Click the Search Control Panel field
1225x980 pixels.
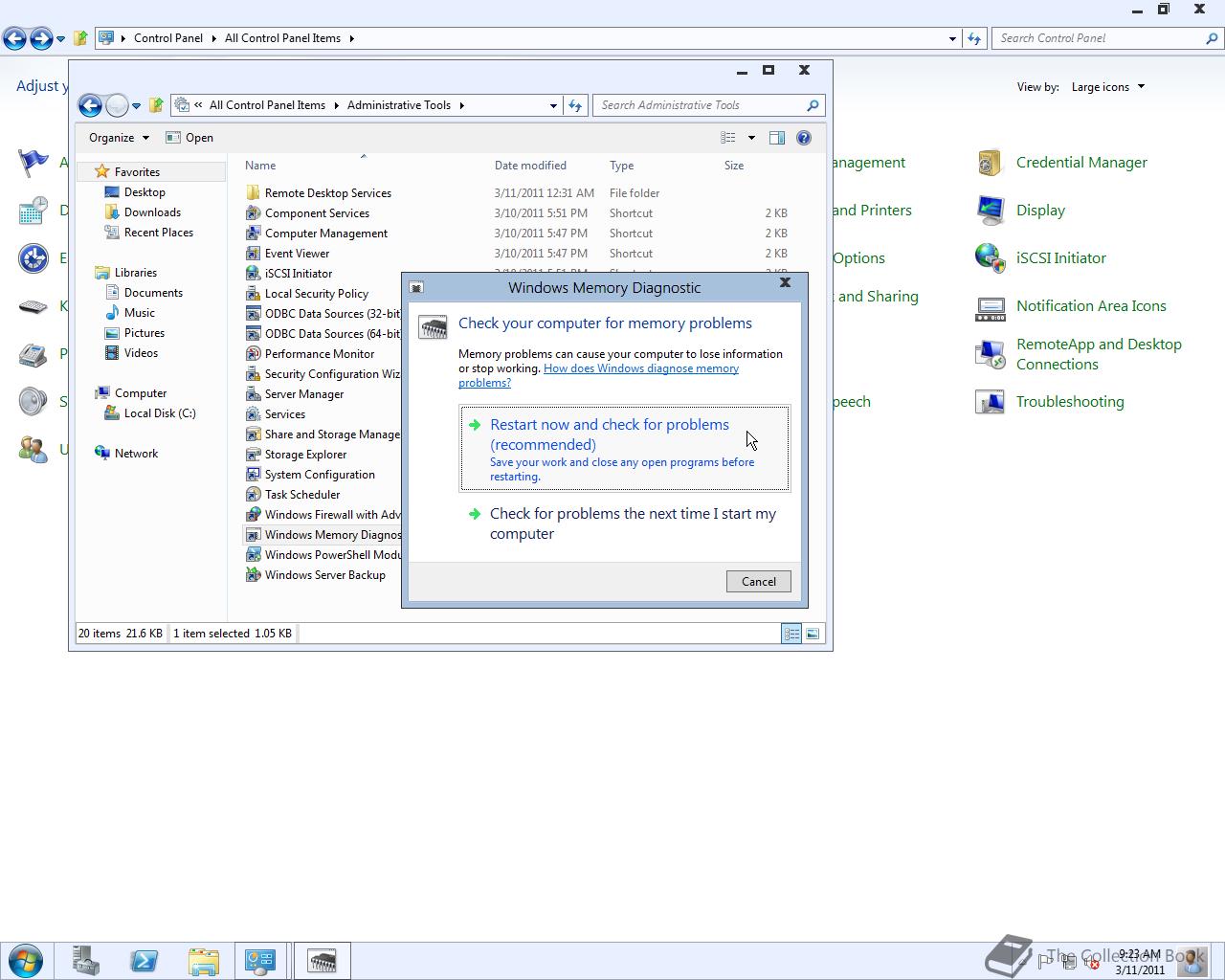pos(1107,38)
